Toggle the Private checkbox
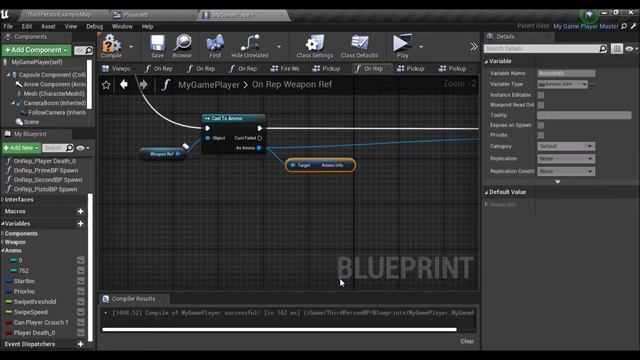Viewport: 640px width, 360px height. 541,135
